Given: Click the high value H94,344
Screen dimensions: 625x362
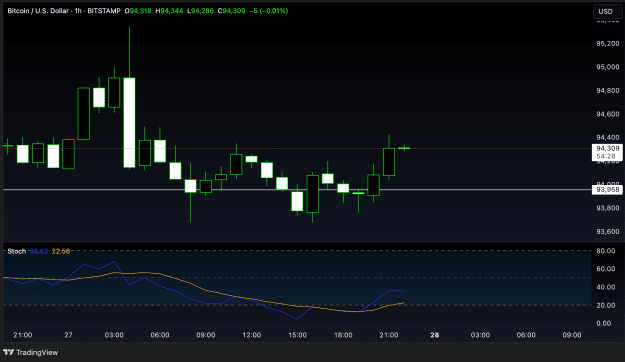Looking at the screenshot, I should click(x=169, y=11).
